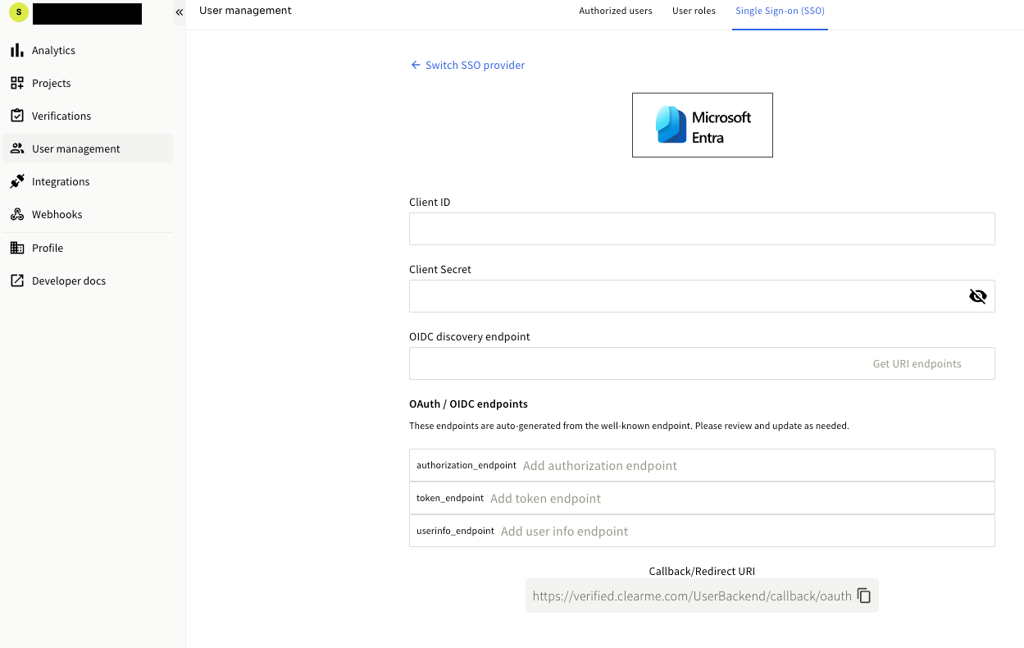1024x648 pixels.
Task: Click the 'OAuth / OIDC endpoints' heading
Action: tap(468, 404)
